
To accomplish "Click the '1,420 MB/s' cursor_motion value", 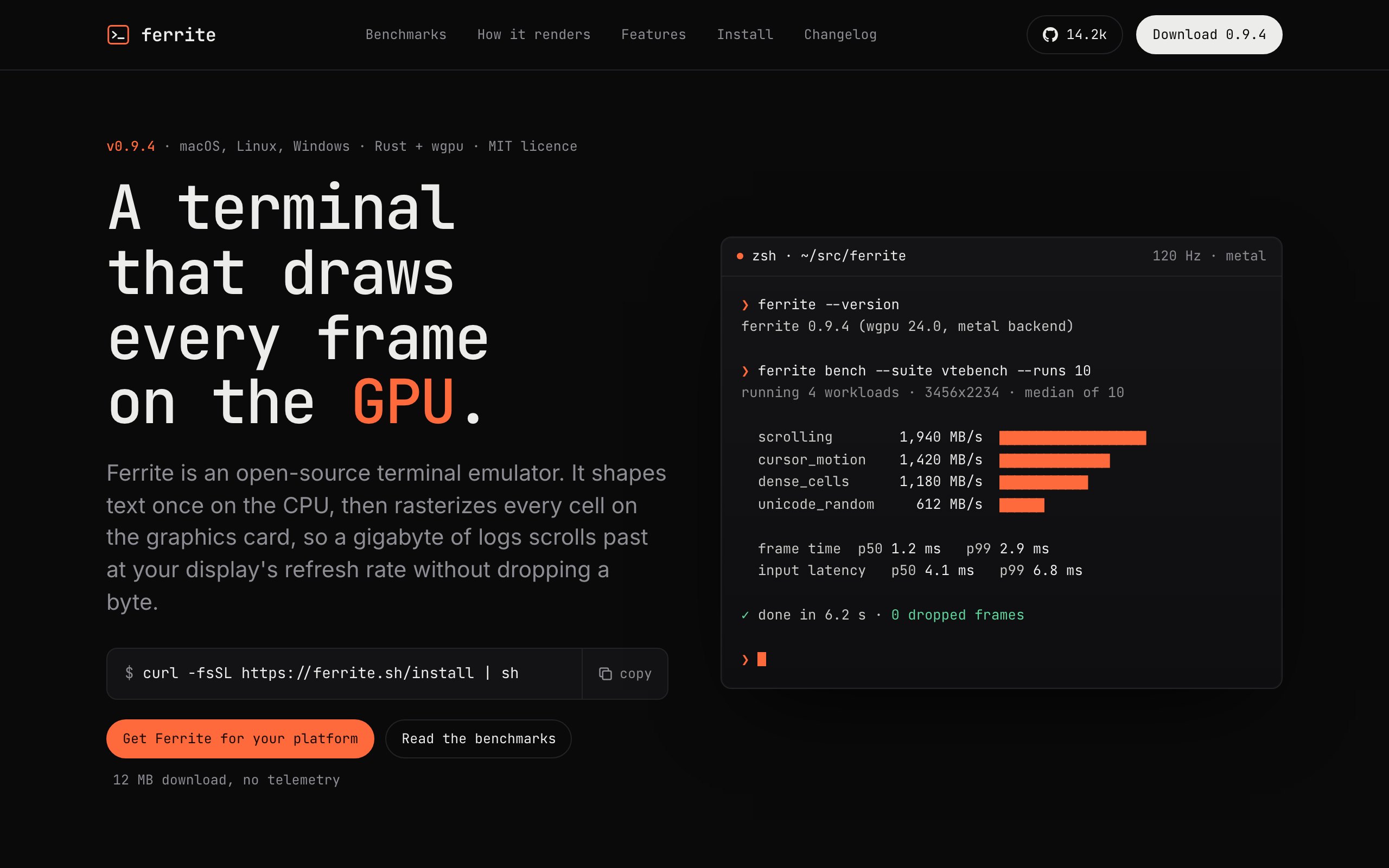I will pos(941,460).
